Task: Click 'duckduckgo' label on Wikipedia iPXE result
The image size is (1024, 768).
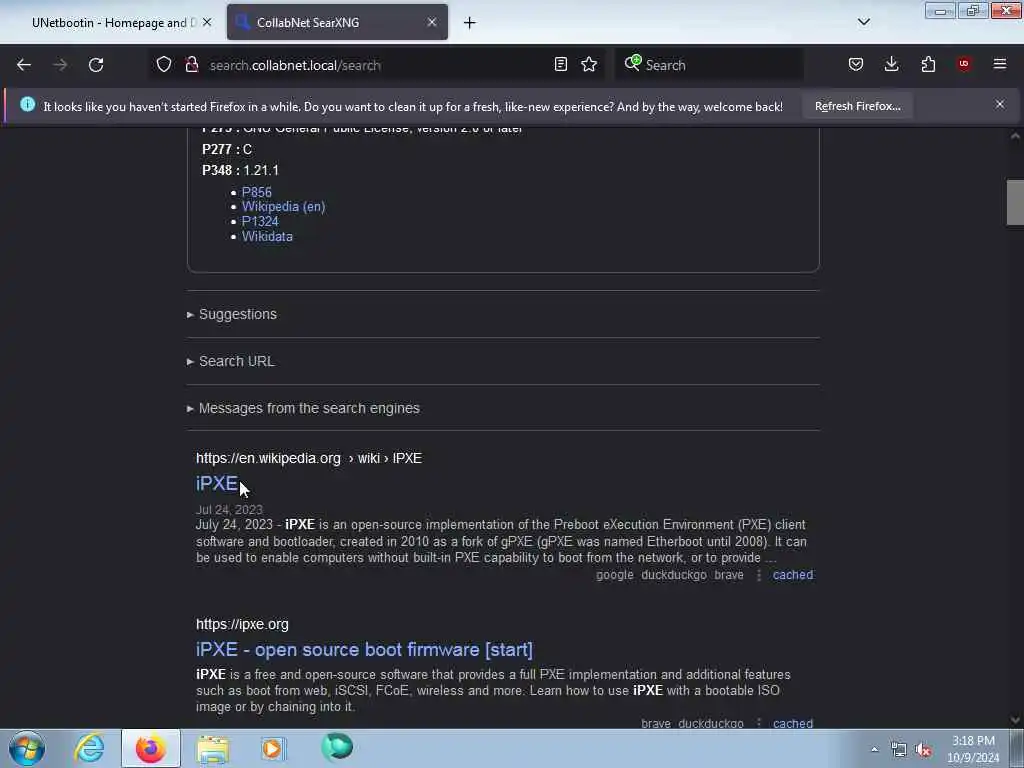Action: coord(674,575)
